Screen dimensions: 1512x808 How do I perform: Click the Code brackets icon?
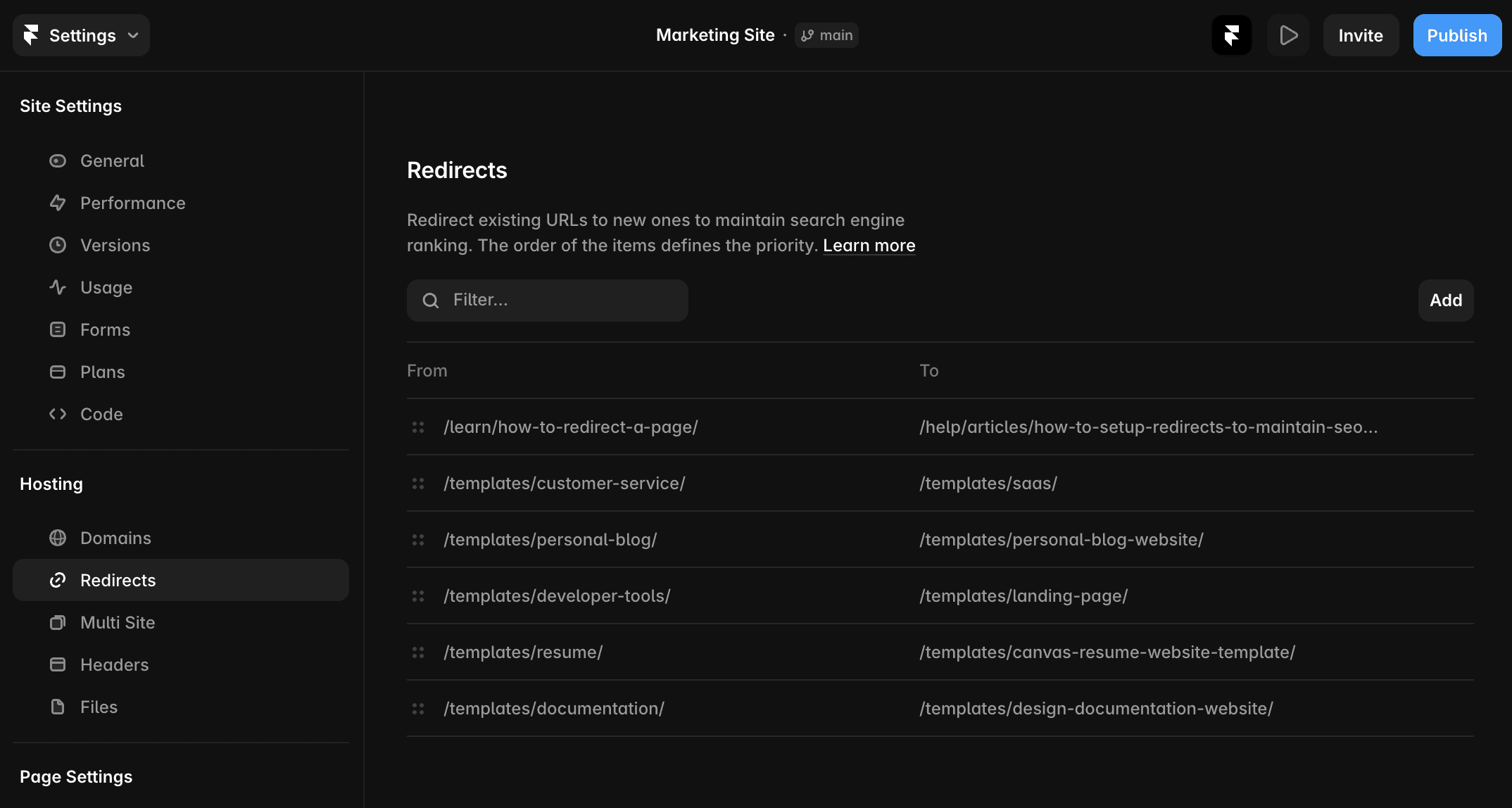point(58,415)
